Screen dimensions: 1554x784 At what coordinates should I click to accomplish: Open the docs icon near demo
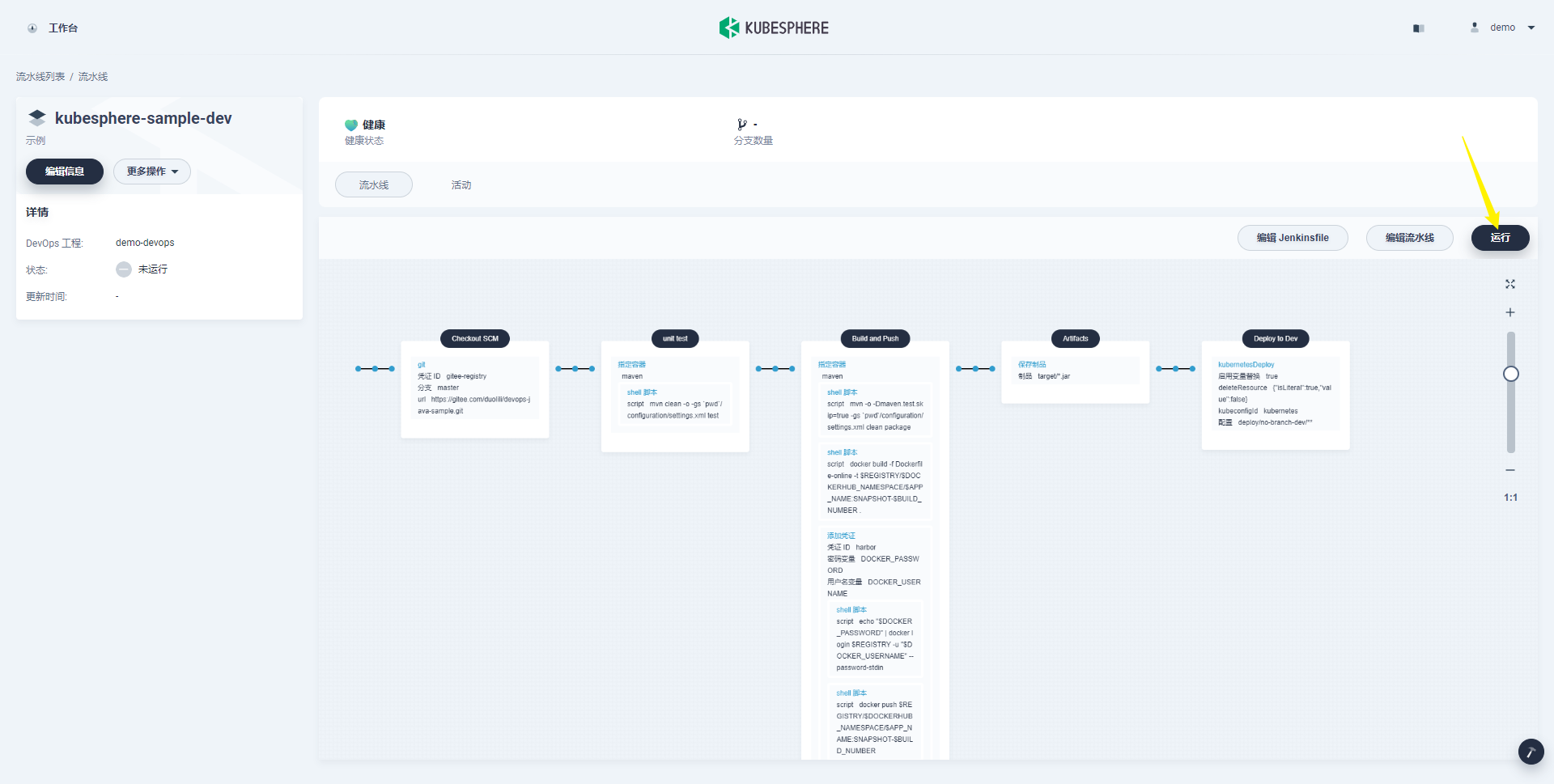tap(1418, 28)
